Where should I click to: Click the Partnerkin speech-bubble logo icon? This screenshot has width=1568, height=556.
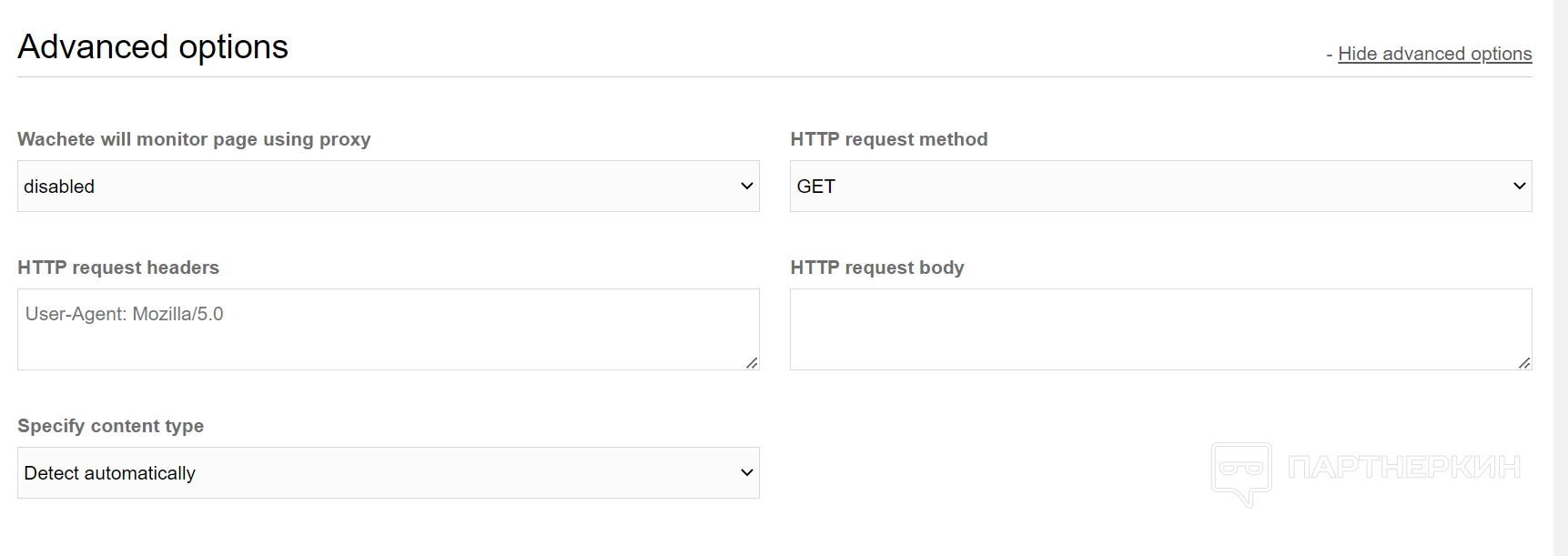coord(1240,471)
